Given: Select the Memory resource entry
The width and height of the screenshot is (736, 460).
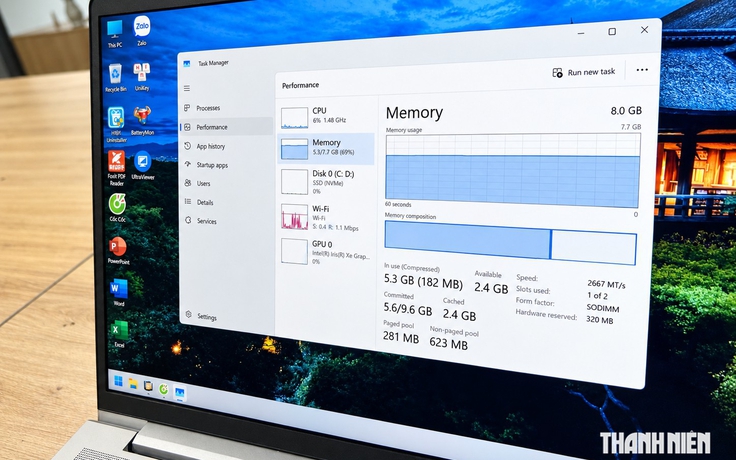Looking at the screenshot, I should [326, 148].
